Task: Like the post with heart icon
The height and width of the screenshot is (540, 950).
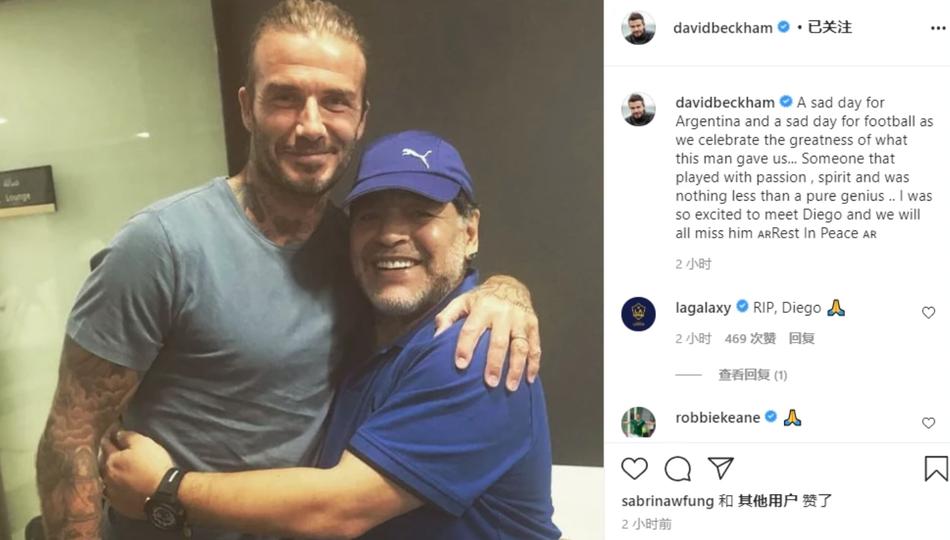Action: [x=634, y=468]
